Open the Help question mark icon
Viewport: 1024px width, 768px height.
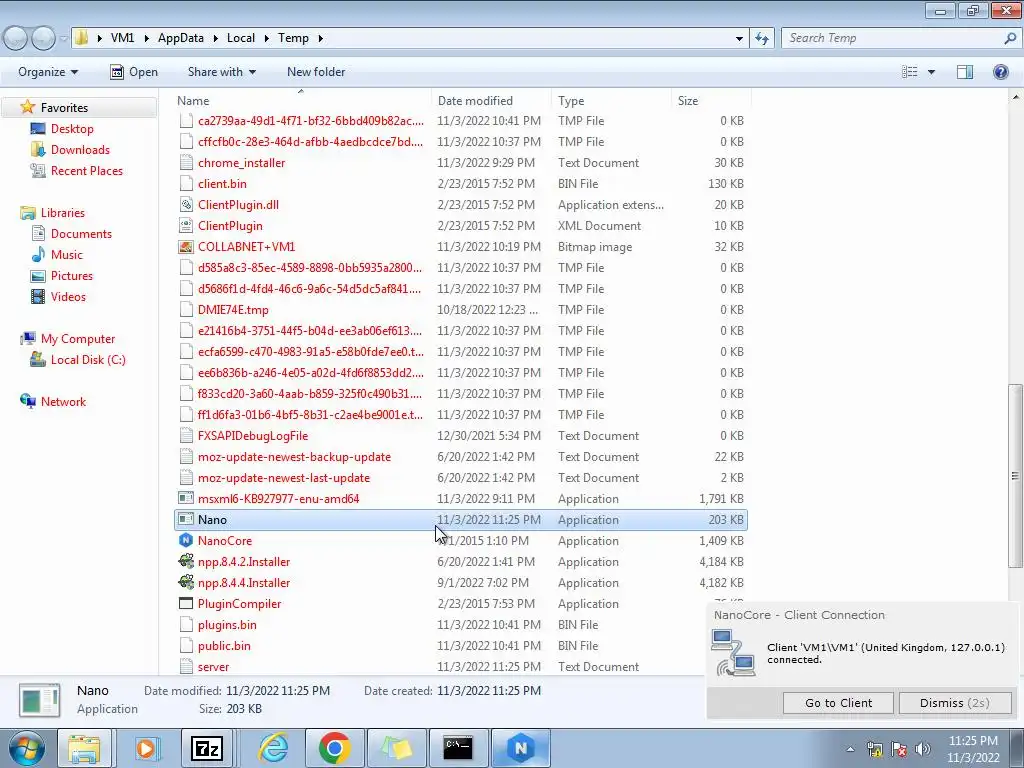(1000, 72)
